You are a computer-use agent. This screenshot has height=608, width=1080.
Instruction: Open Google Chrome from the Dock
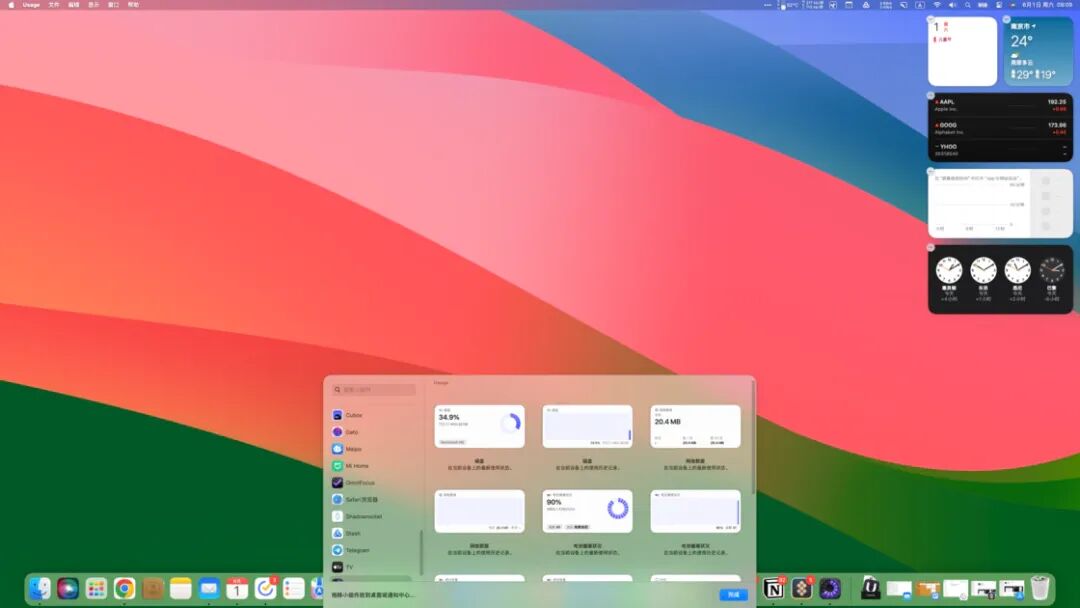pyautogui.click(x=125, y=588)
